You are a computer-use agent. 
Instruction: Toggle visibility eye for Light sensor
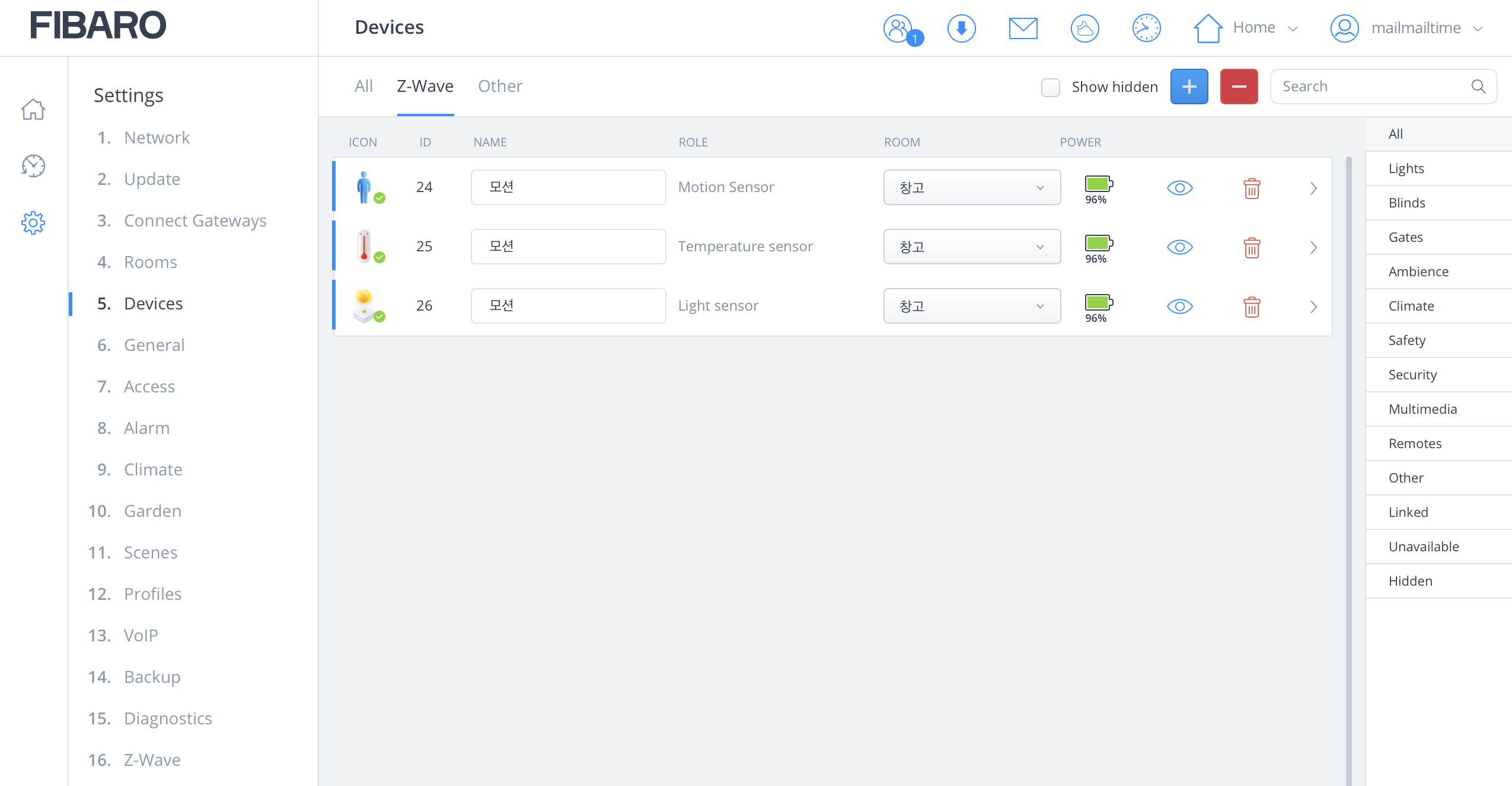pyautogui.click(x=1179, y=306)
